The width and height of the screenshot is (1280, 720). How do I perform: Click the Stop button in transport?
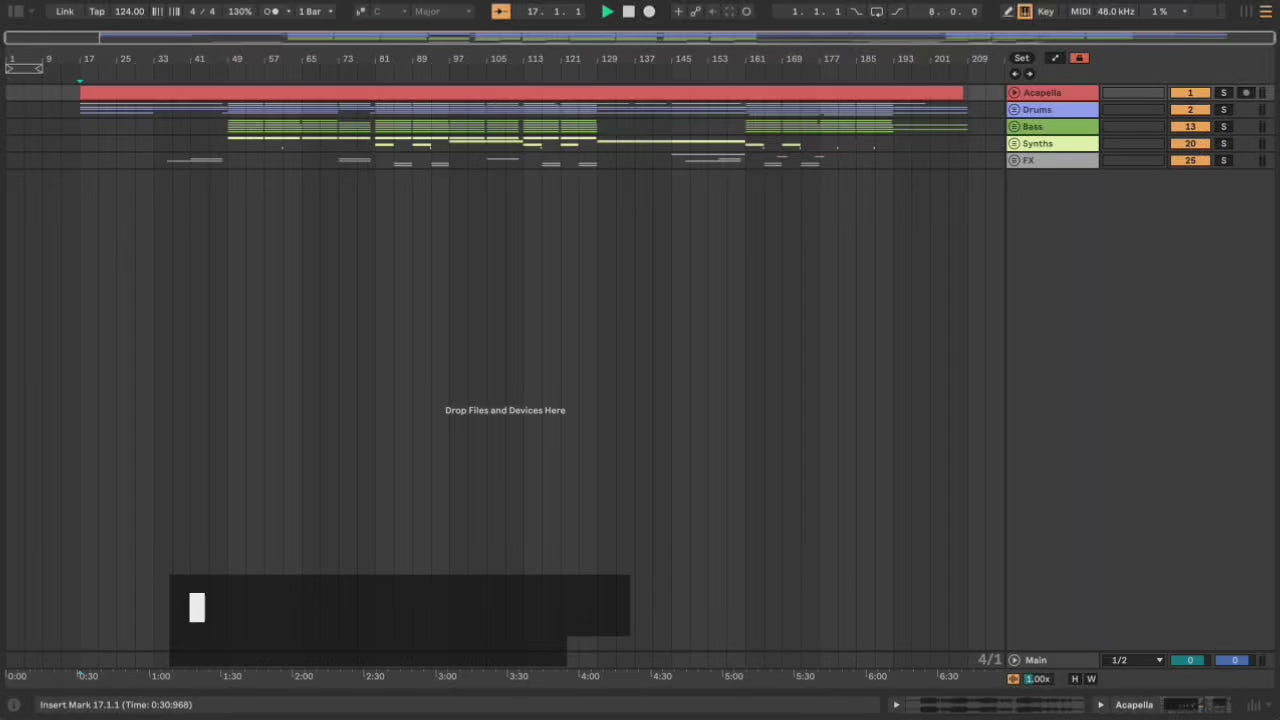point(628,12)
